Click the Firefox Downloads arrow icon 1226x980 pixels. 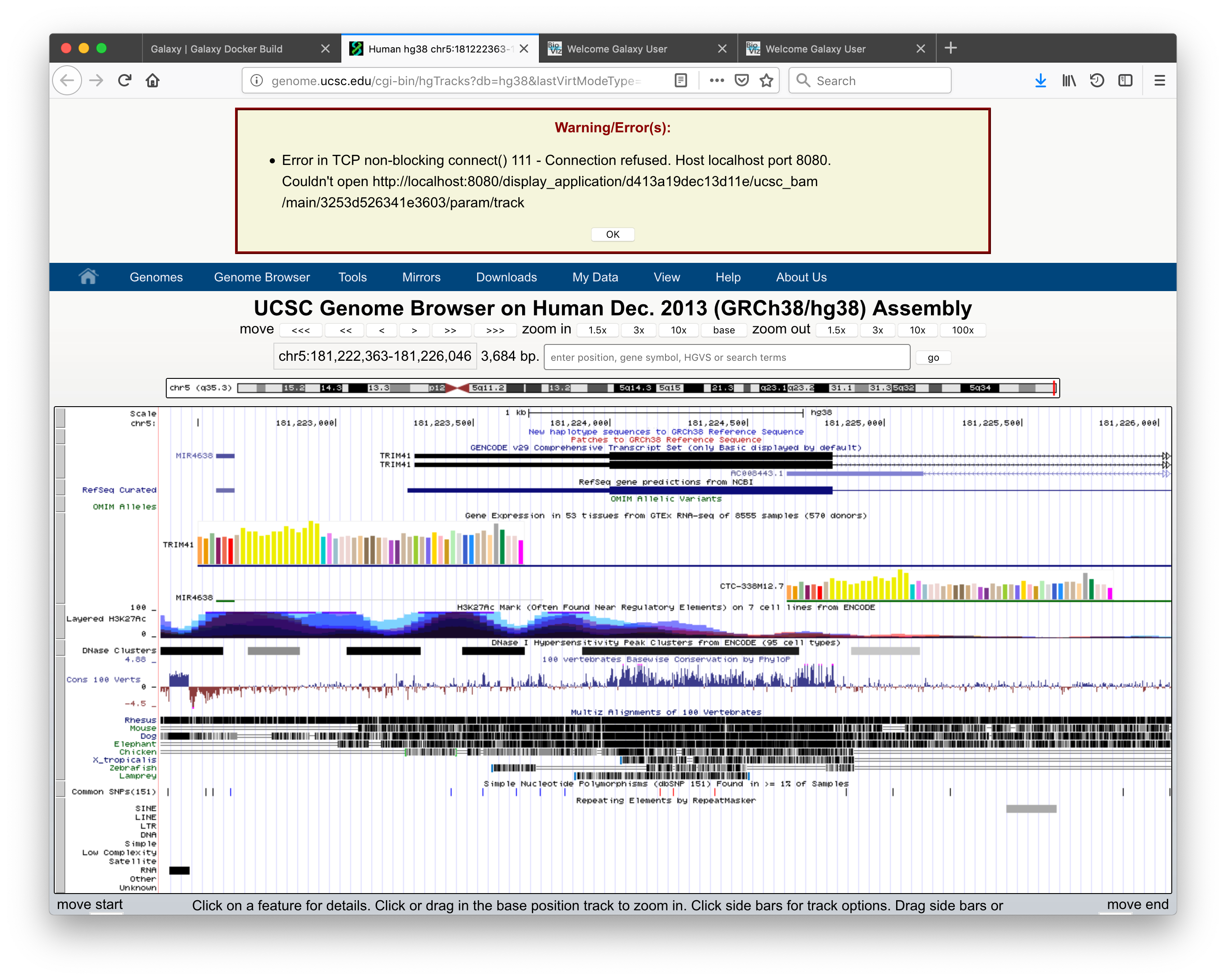pos(1041,80)
